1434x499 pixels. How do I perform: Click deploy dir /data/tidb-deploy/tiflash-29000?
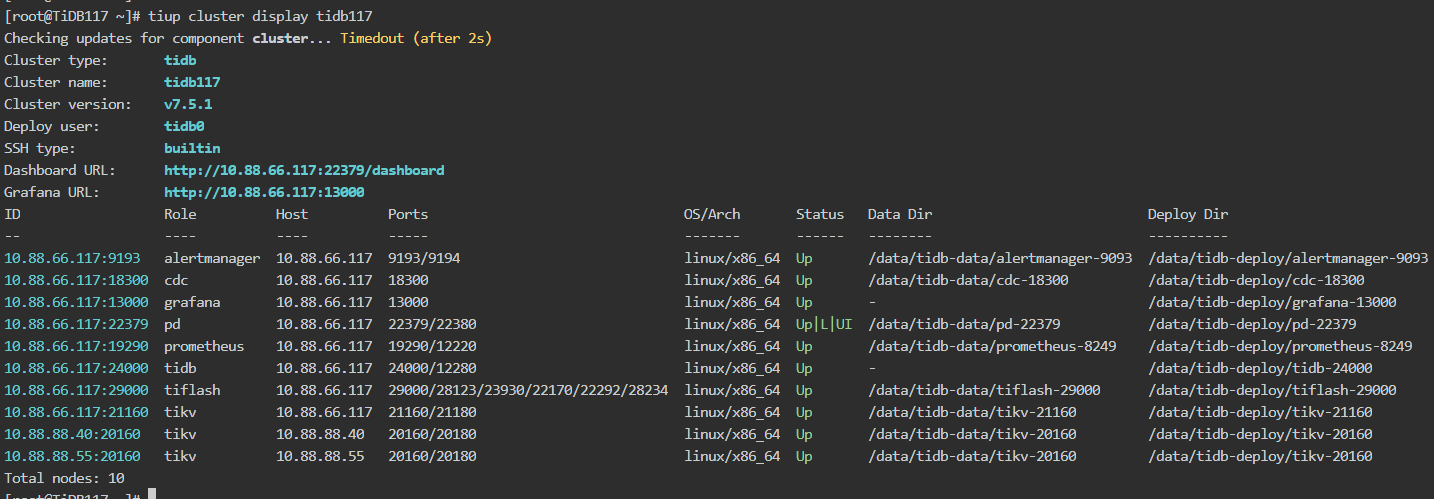tap(1272, 390)
